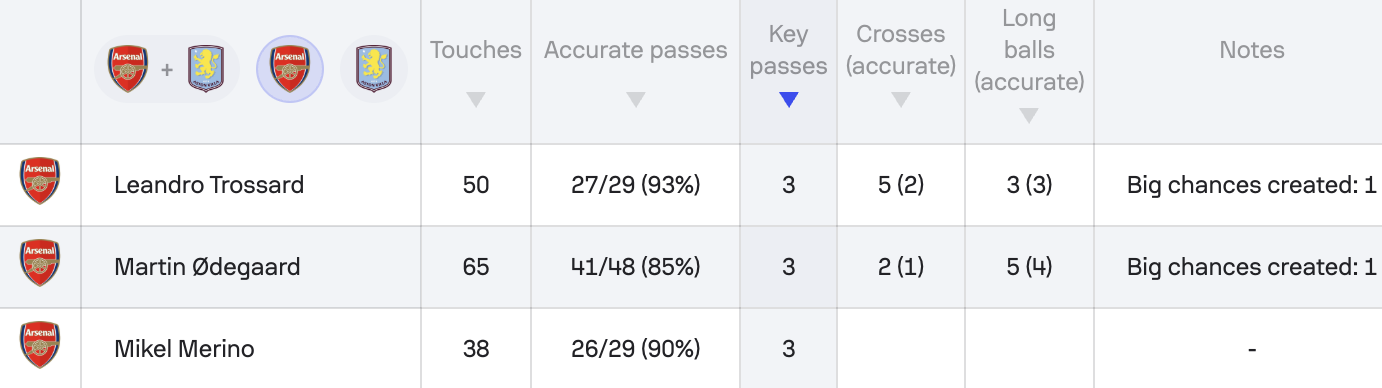Image resolution: width=1382 pixels, height=388 pixels.
Task: Select the Aston Villa-only team filter
Action: coord(374,70)
